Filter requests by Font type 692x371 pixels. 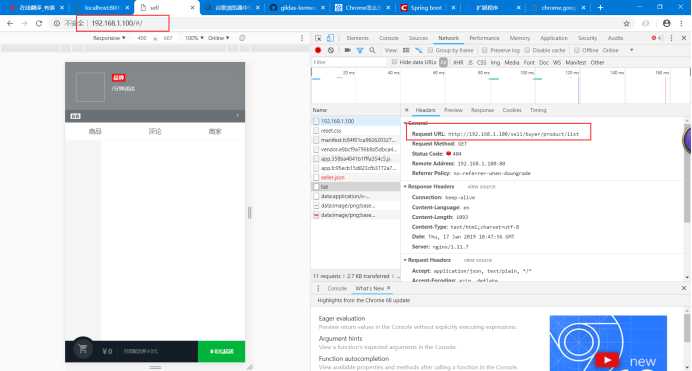click(x=529, y=63)
